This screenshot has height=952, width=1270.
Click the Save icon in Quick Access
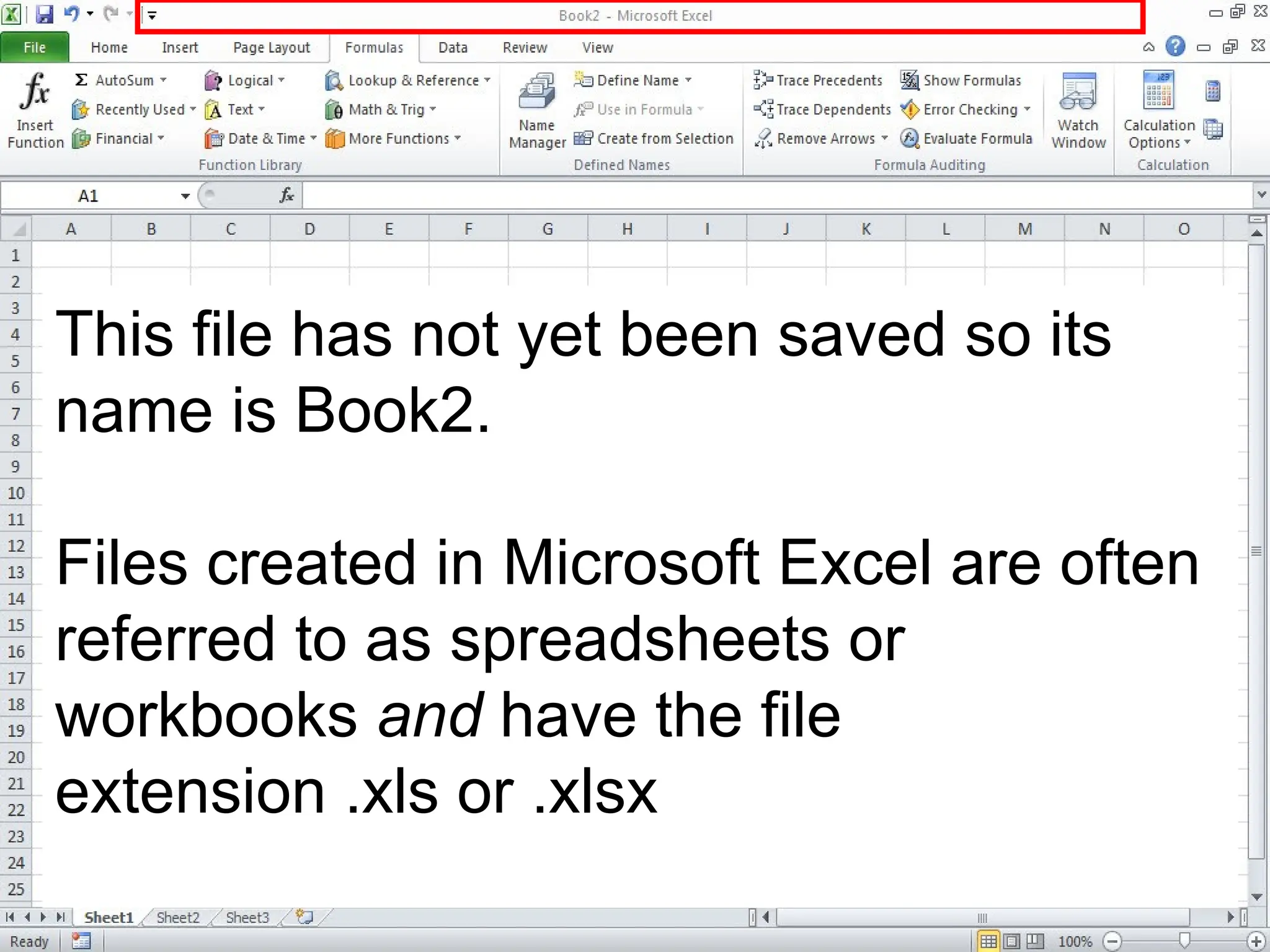coord(45,14)
